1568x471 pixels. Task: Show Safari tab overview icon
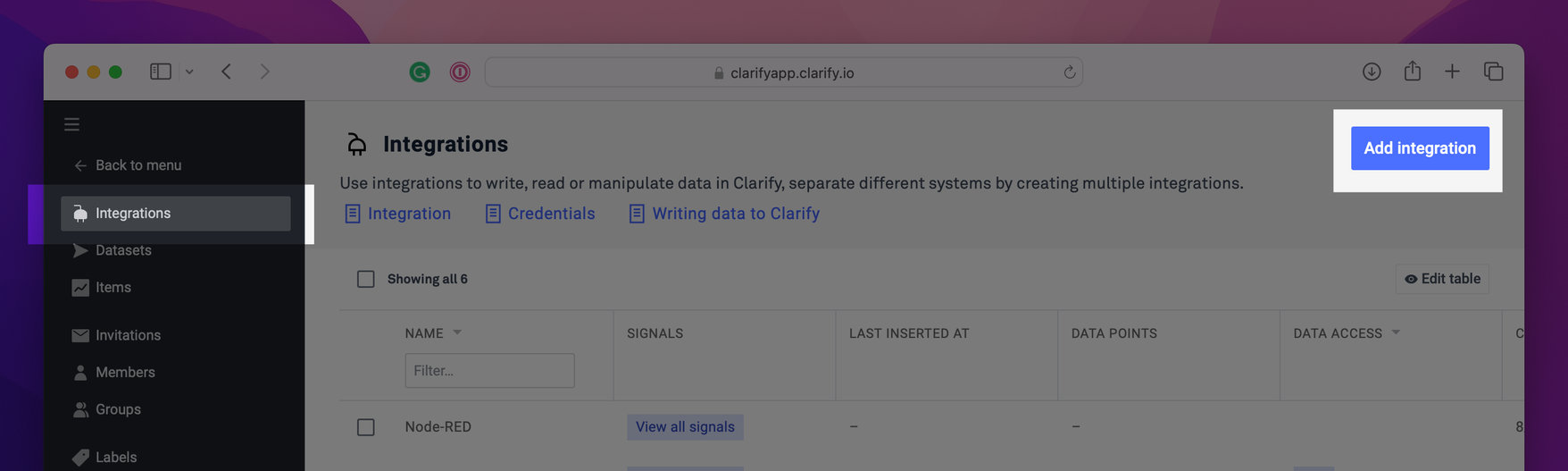tap(1493, 71)
